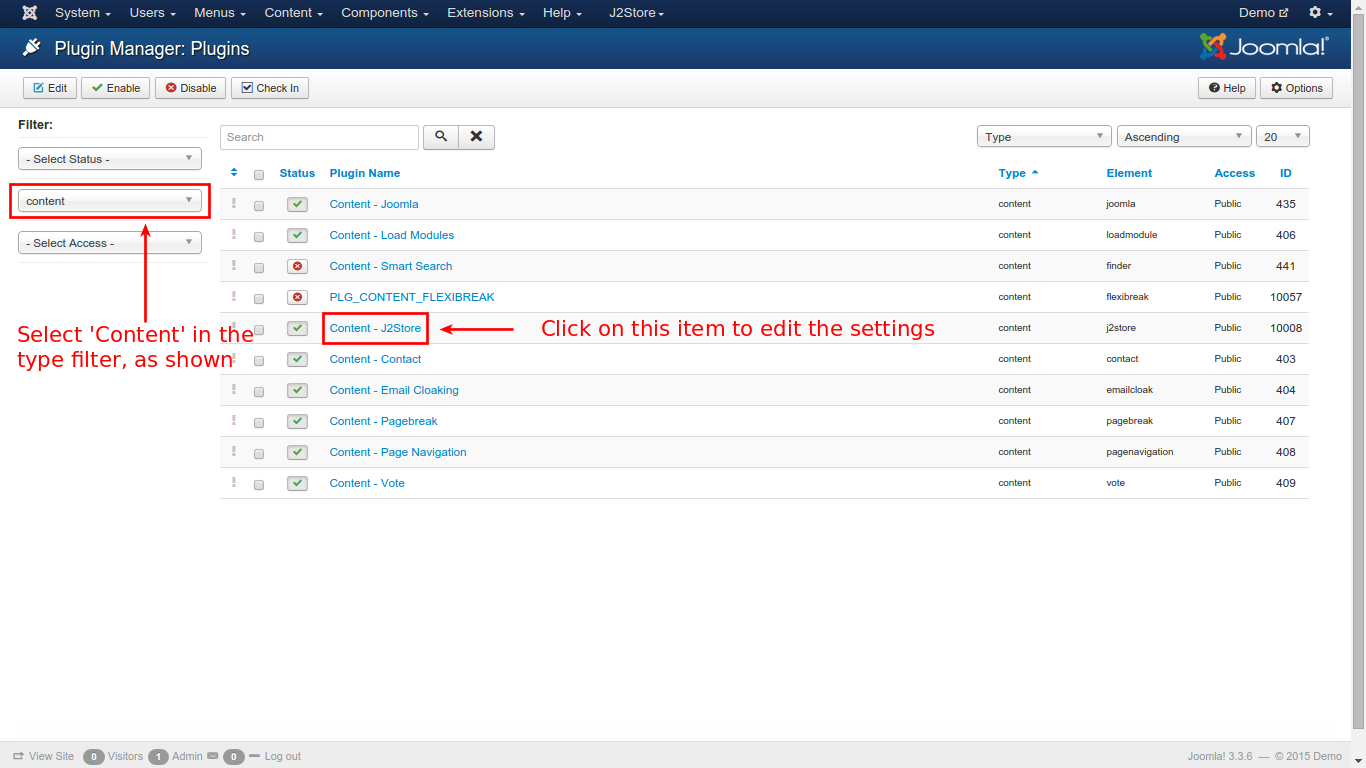The width and height of the screenshot is (1366, 768).
Task: Toggle status icon for Content - Load Modules
Action: click(297, 235)
